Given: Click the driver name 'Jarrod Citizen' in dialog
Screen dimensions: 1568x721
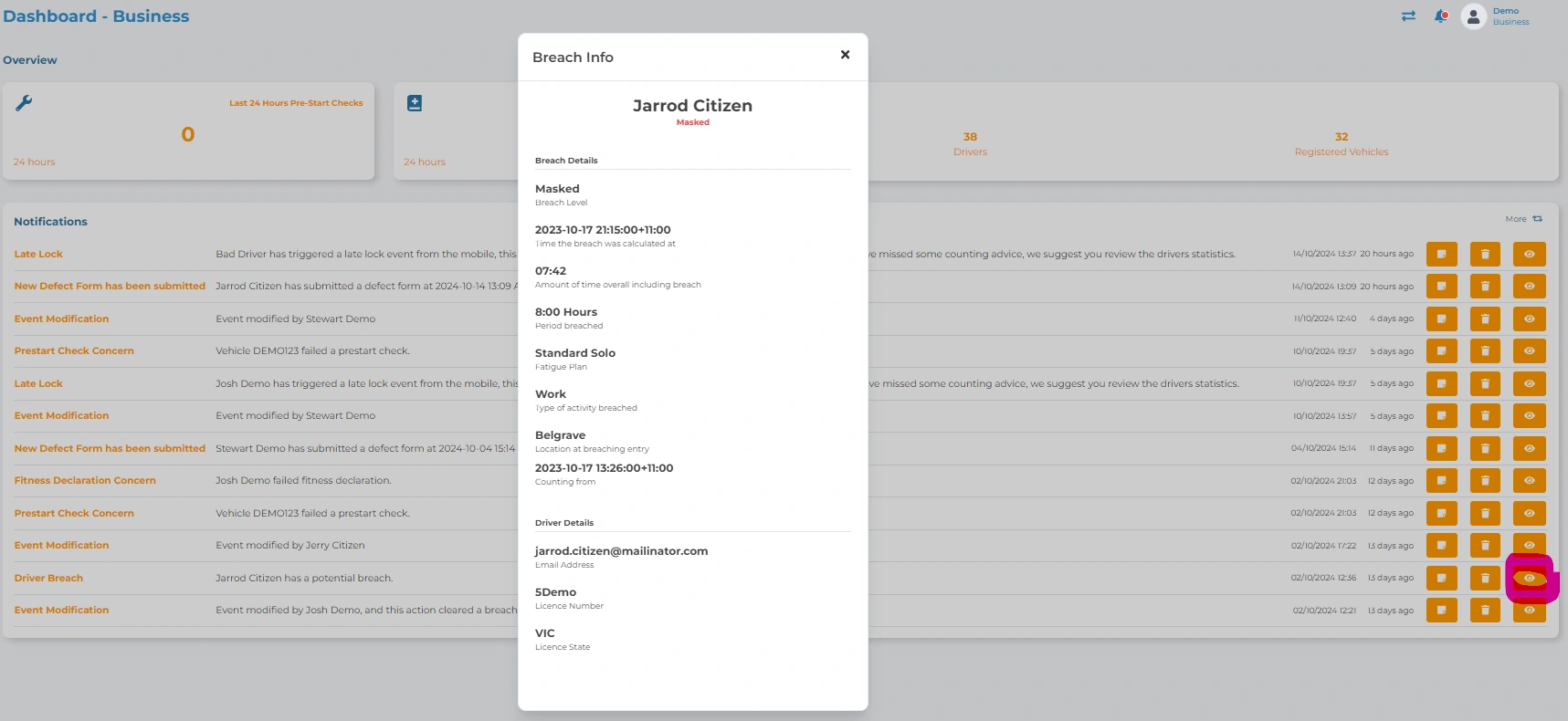Looking at the screenshot, I should [692, 106].
